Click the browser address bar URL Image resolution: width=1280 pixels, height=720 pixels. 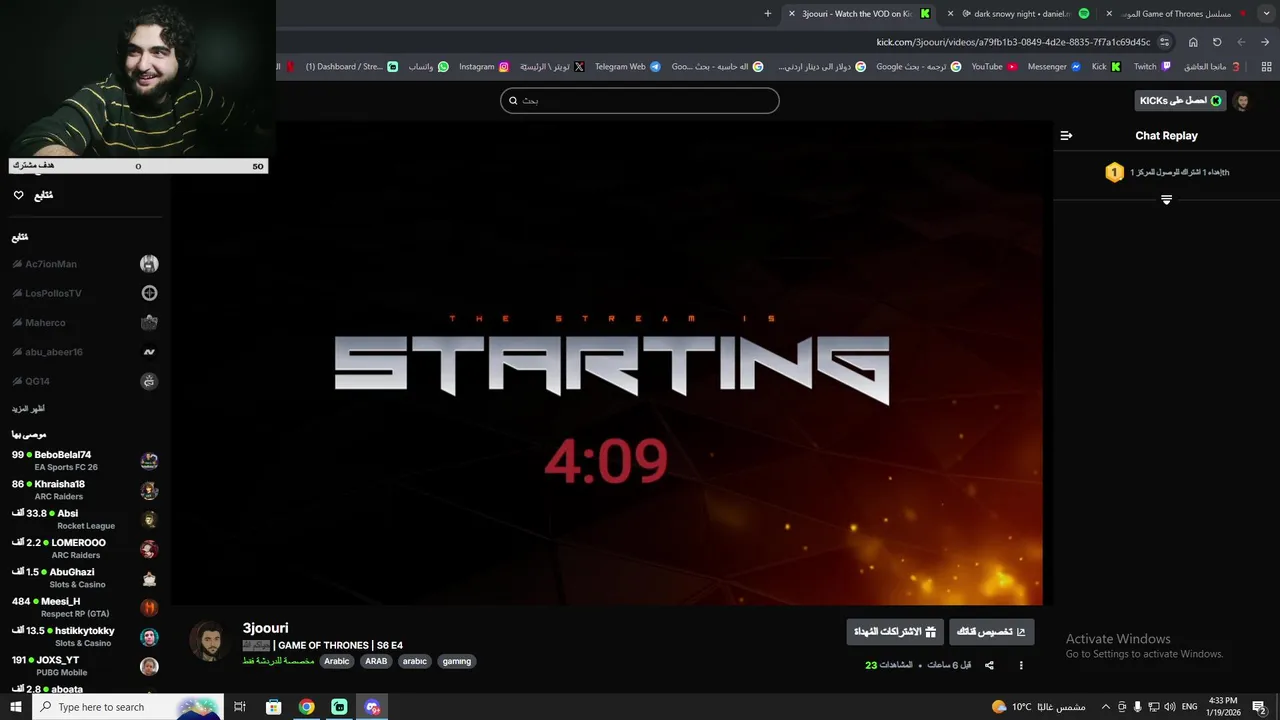[1013, 42]
